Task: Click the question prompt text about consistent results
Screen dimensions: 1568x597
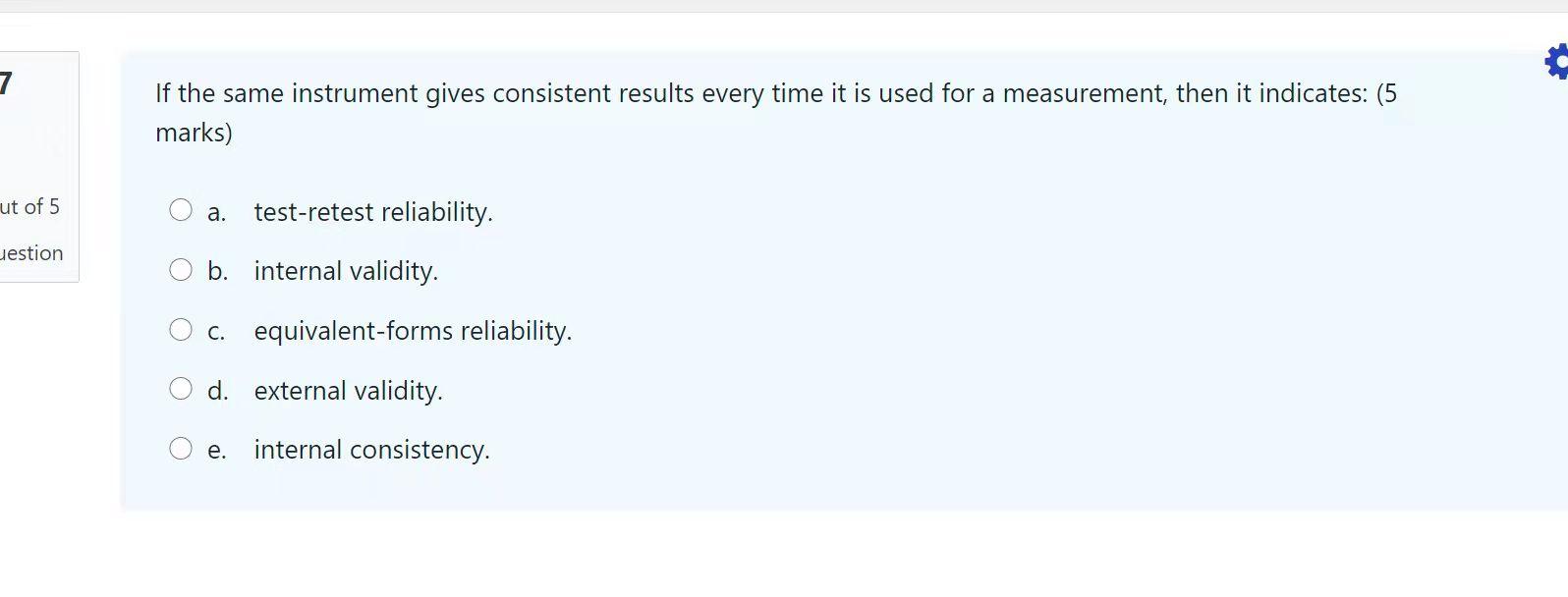Action: click(688, 93)
